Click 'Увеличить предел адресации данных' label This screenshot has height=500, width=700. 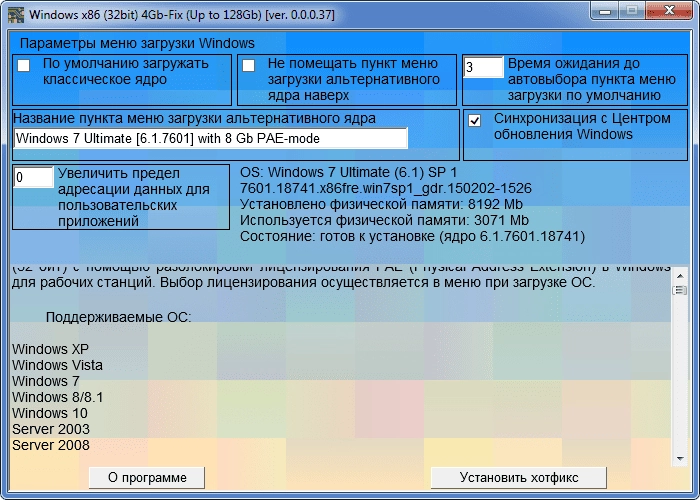click(133, 197)
